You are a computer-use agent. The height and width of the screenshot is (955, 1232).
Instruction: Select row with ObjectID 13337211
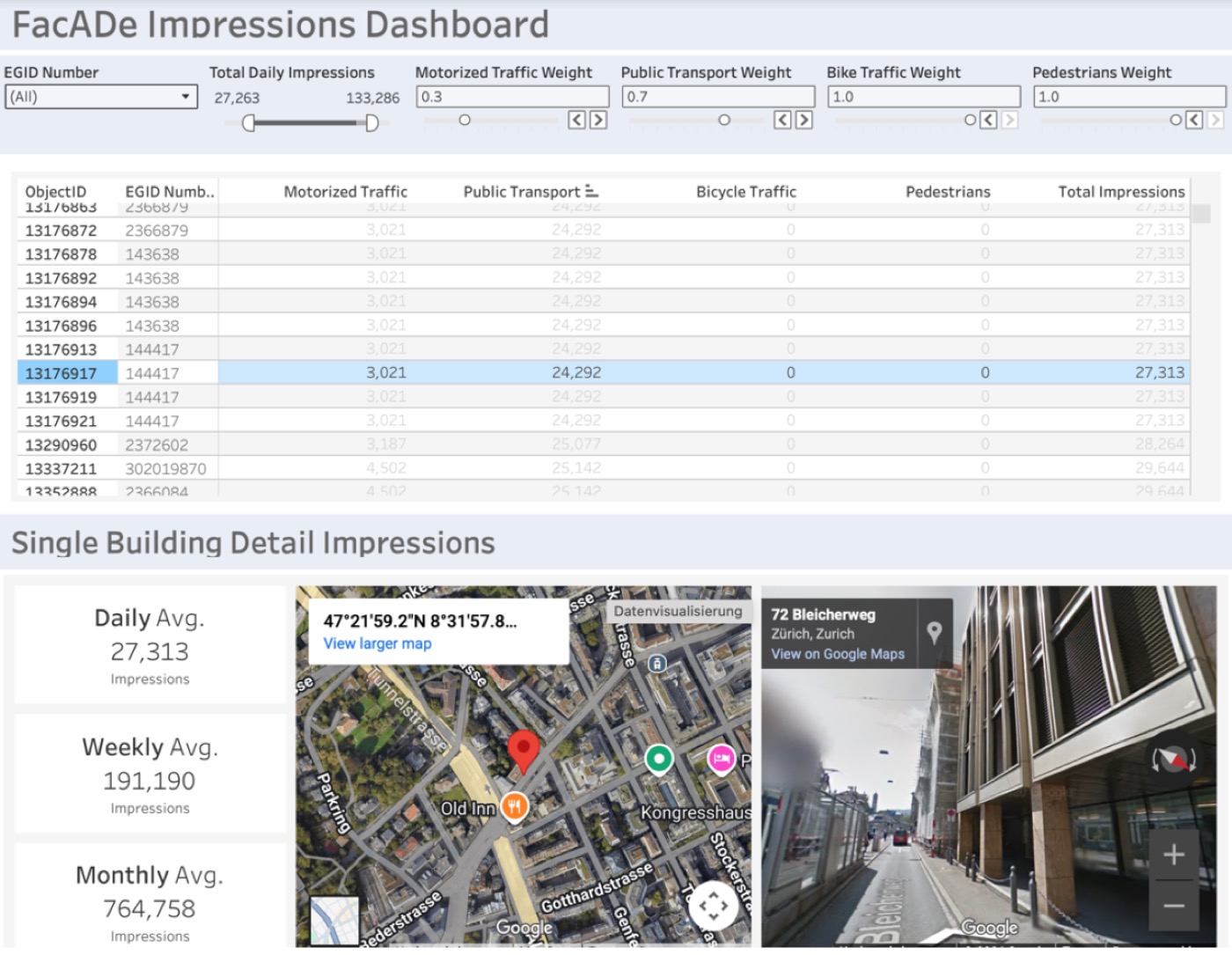(x=604, y=467)
